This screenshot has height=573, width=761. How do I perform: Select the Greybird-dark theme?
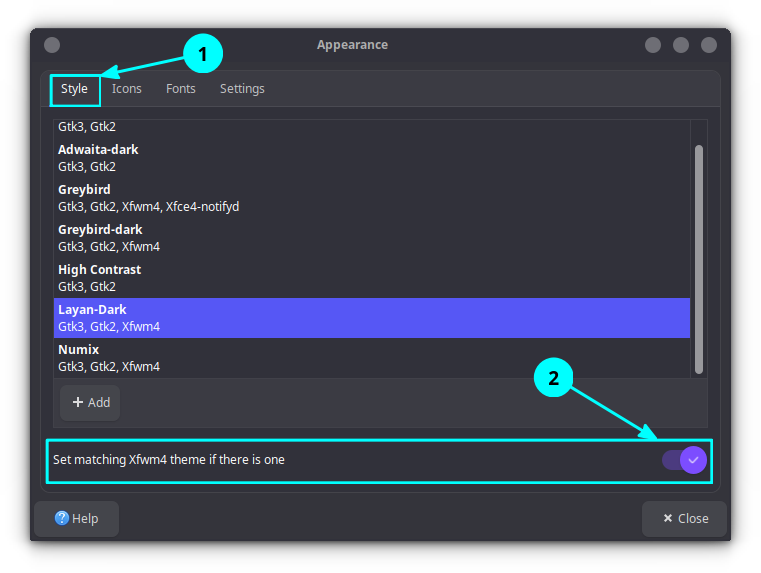pyautogui.click(x=372, y=238)
